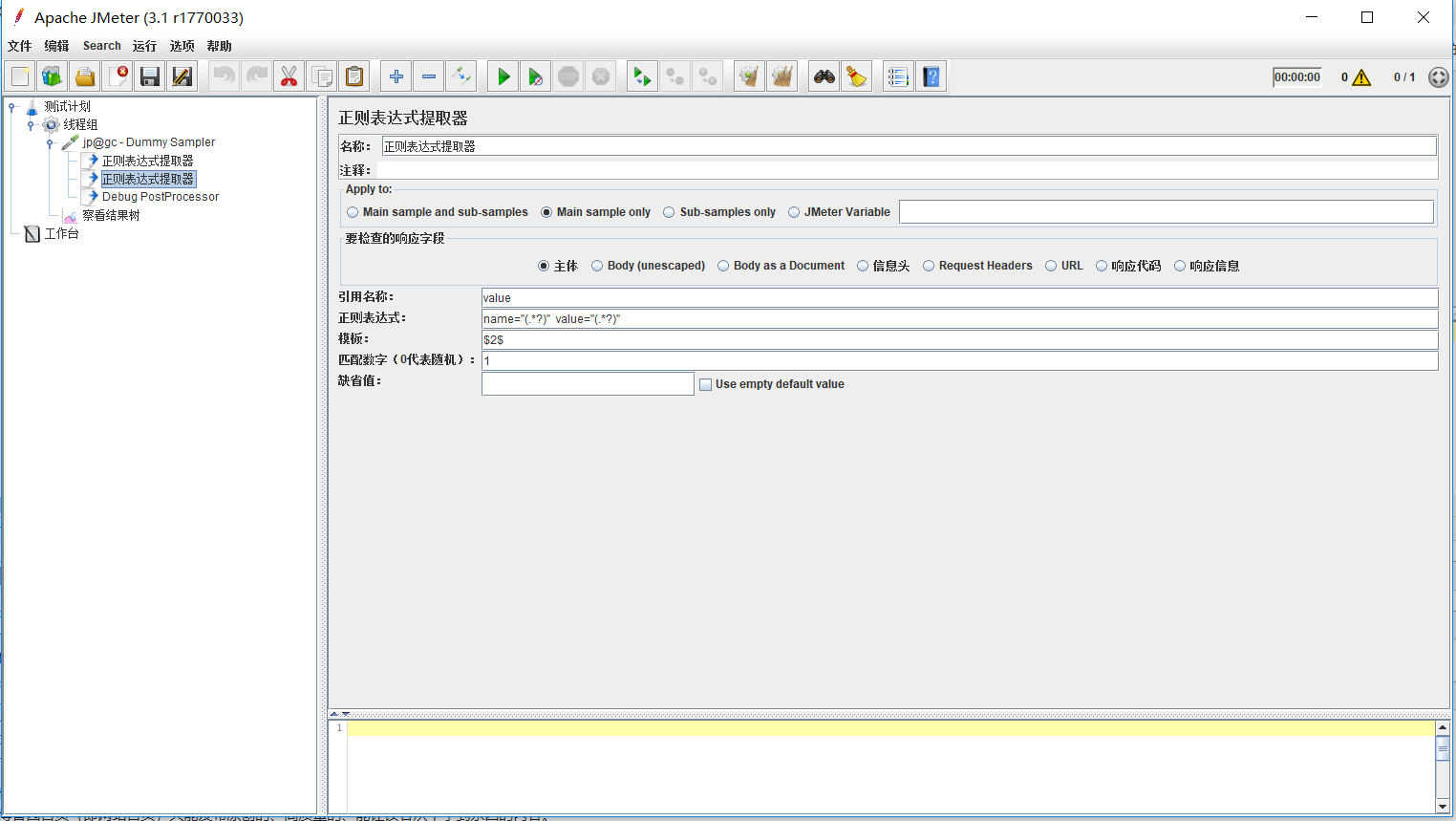
Task: Collapse all tree nodes with minus icon
Action: click(x=429, y=76)
